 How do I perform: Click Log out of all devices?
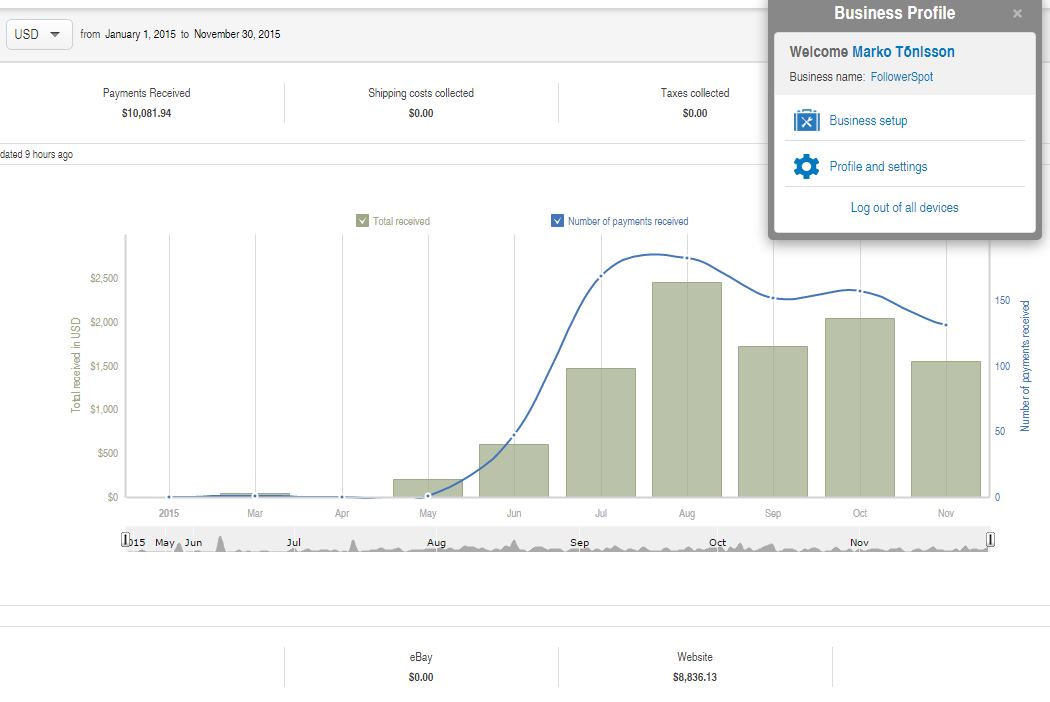point(904,208)
